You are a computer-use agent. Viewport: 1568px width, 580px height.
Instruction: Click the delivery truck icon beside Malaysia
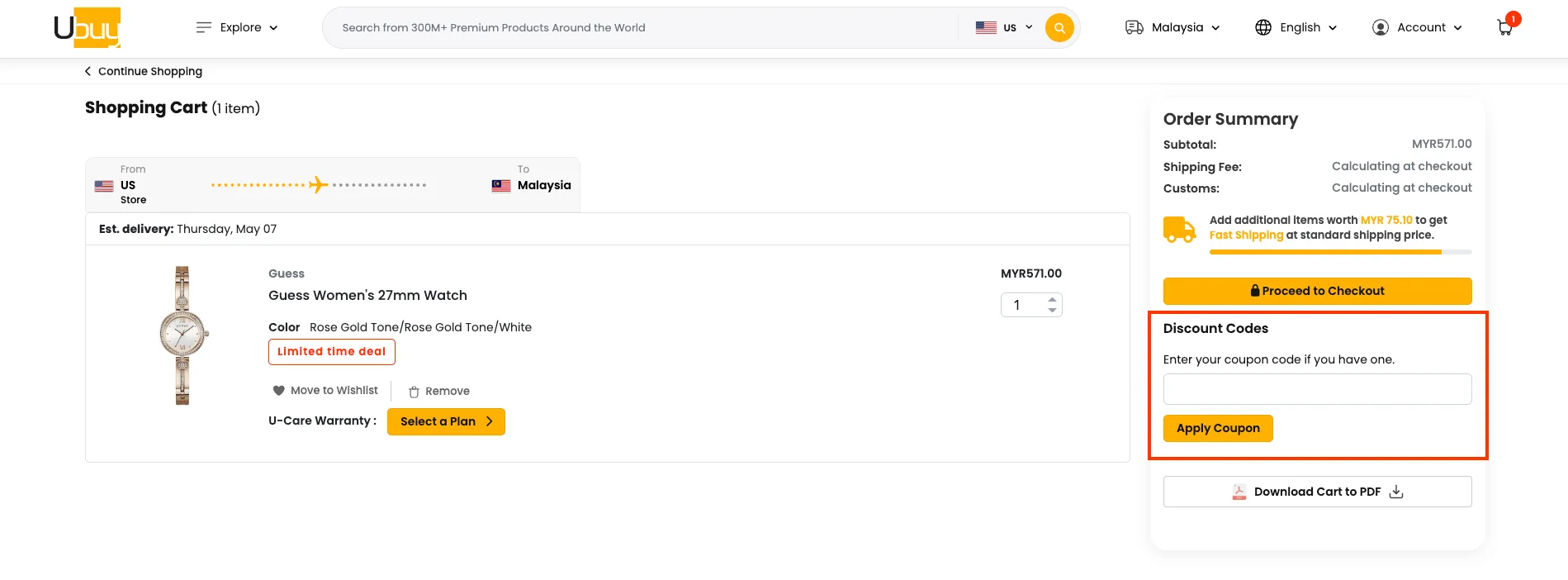1134,27
